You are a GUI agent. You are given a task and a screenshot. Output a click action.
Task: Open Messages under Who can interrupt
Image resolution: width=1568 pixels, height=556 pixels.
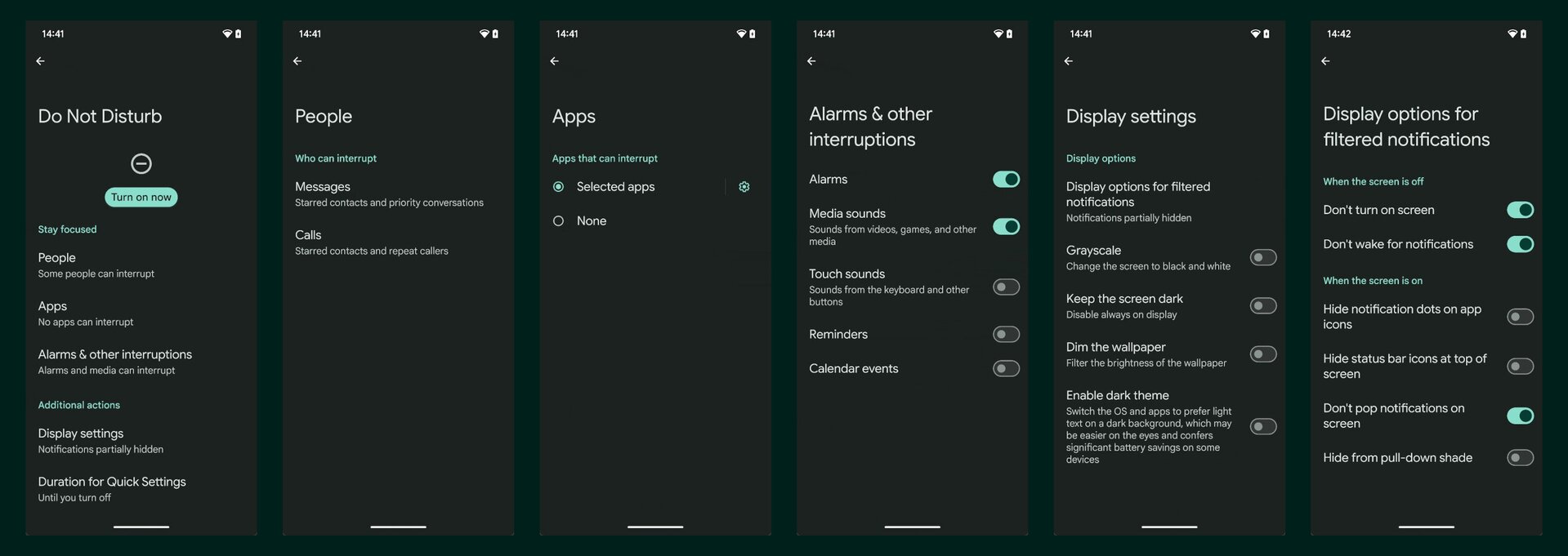(398, 194)
